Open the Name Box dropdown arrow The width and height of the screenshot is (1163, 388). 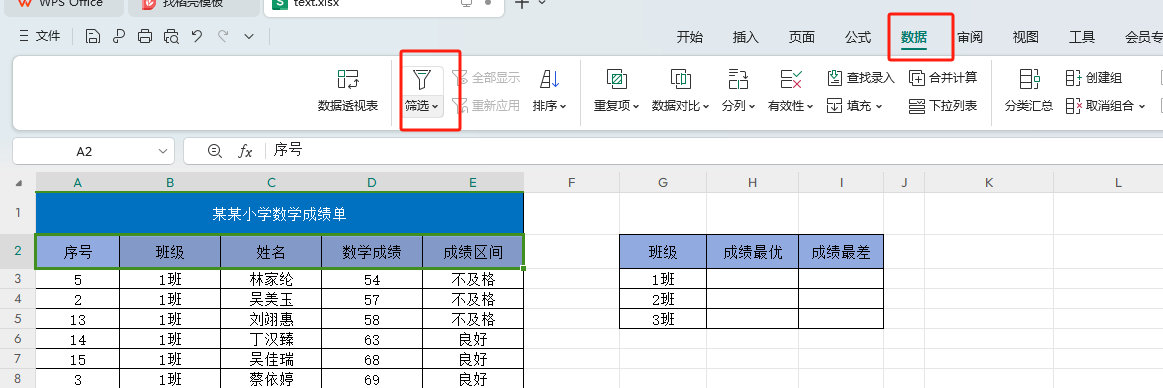[x=163, y=151]
